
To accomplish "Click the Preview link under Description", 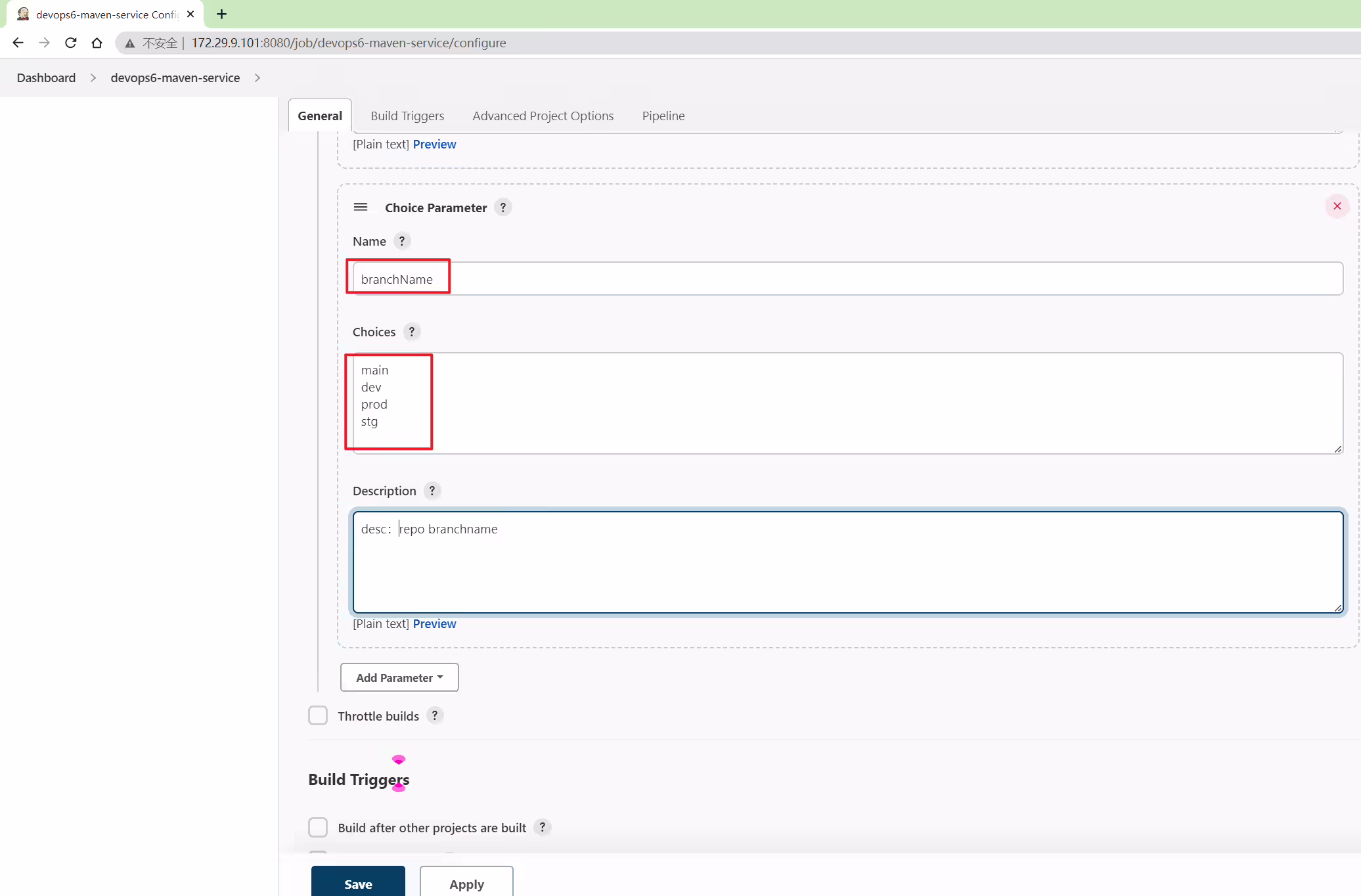I will point(434,623).
